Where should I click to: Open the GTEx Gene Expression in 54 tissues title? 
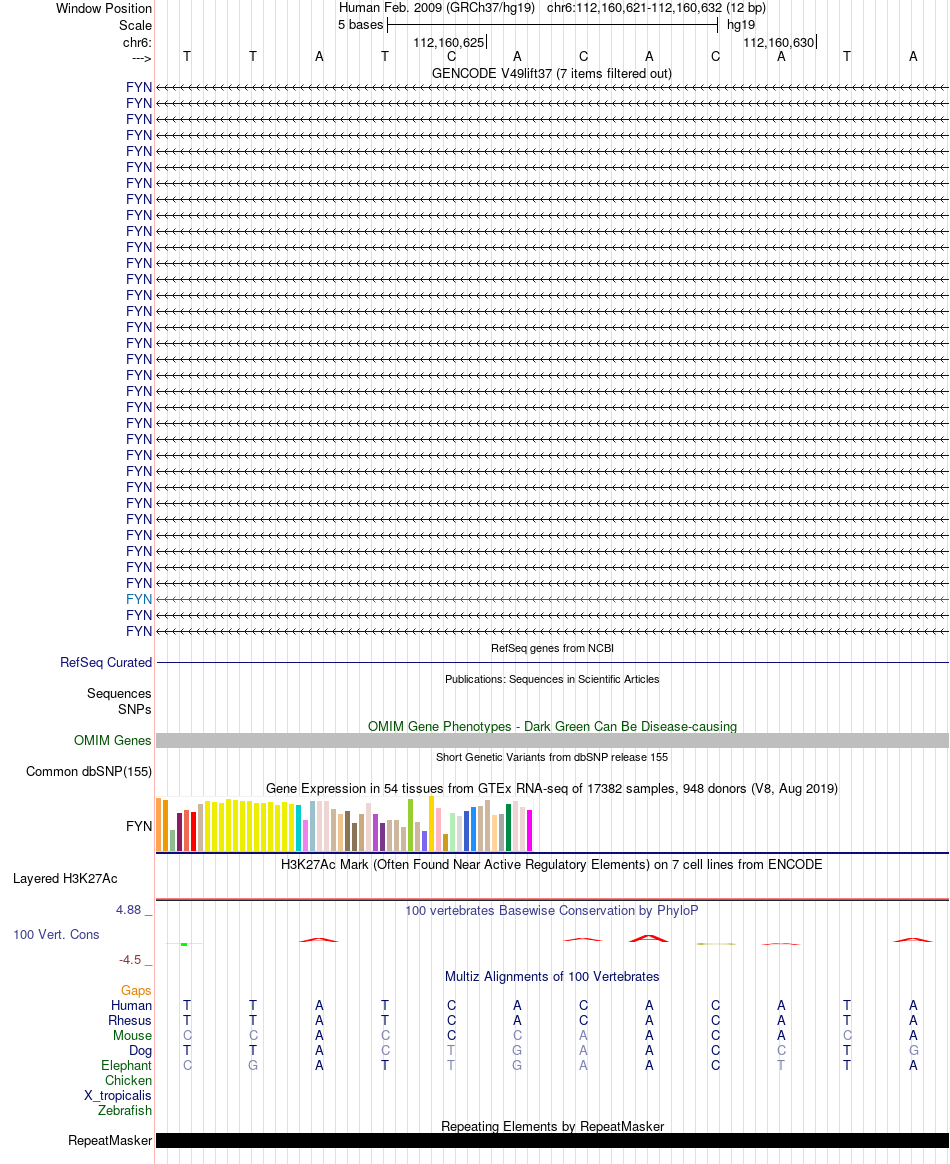tap(551, 788)
